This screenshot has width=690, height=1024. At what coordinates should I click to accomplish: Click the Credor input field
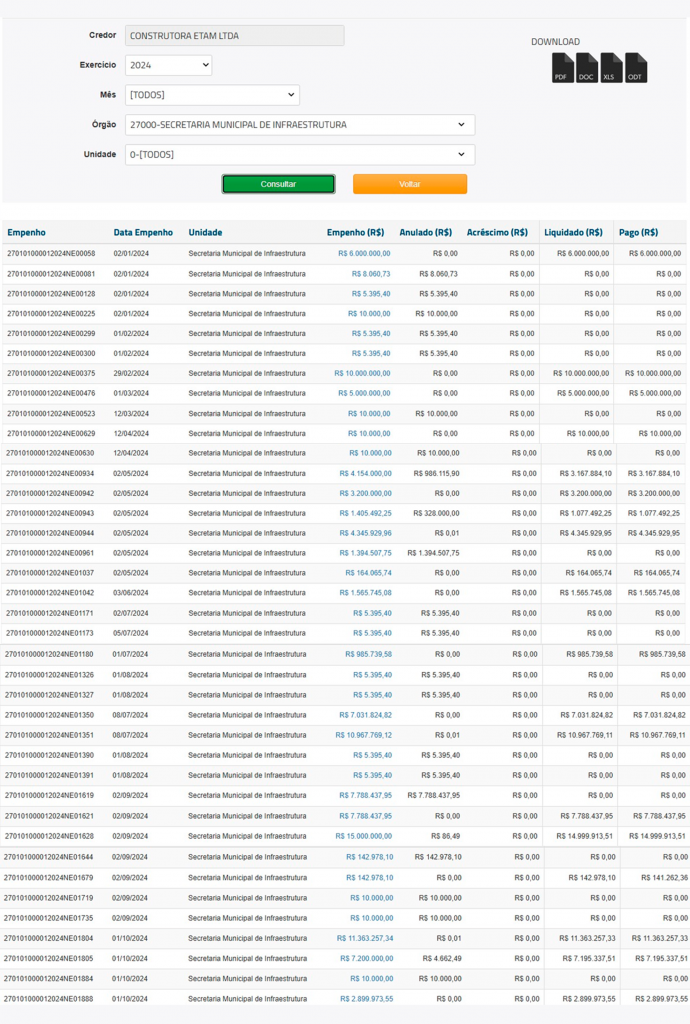[x=234, y=36]
